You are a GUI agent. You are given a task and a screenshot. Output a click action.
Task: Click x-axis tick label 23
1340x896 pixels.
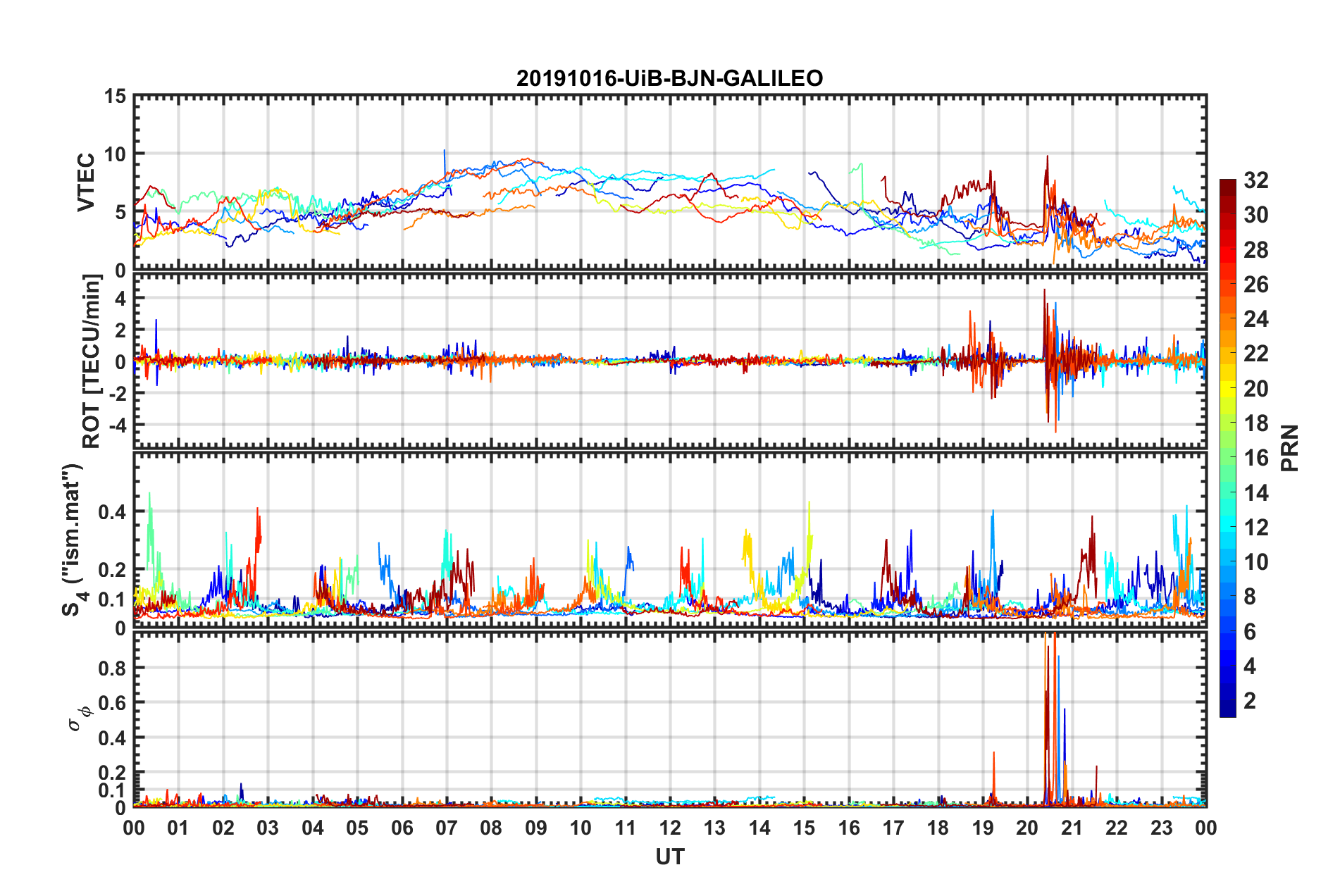click(x=1161, y=828)
